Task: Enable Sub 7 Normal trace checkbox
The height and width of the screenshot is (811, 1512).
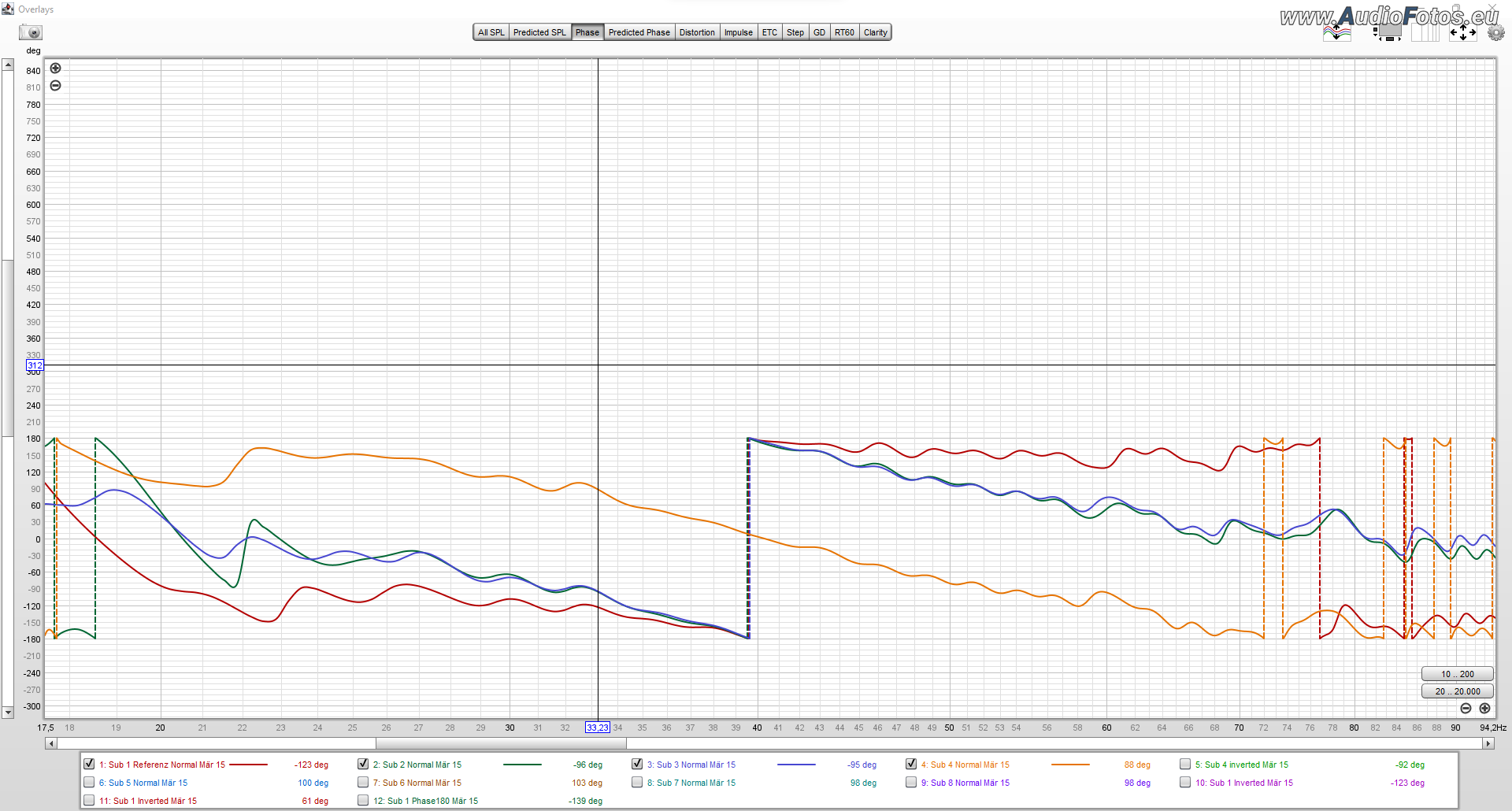Action: tap(637, 782)
